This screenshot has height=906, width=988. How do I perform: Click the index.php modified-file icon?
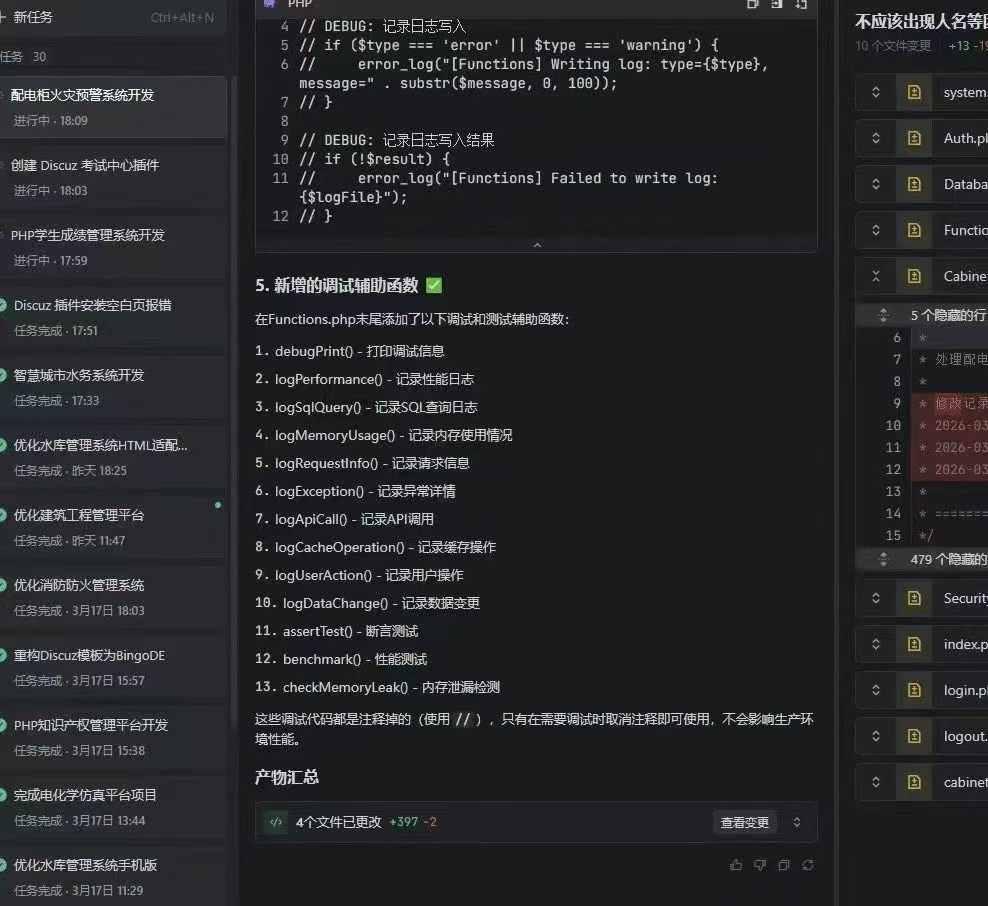click(x=914, y=644)
